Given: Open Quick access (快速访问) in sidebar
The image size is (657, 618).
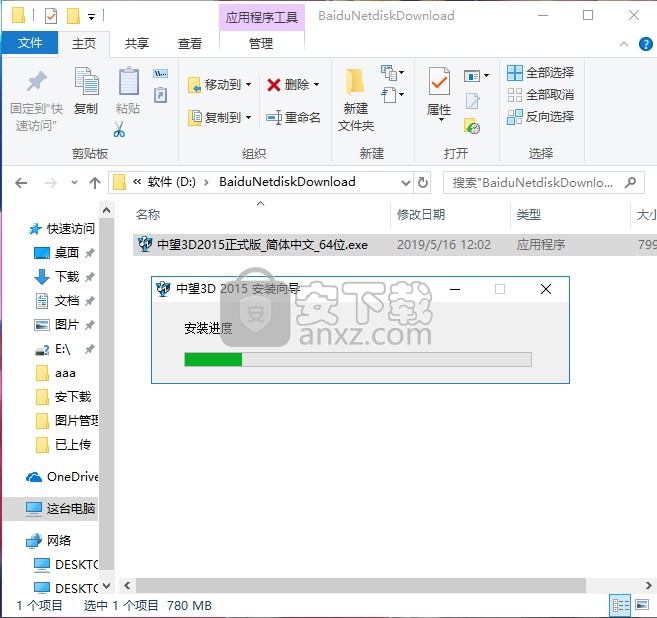Looking at the screenshot, I should click(x=61, y=229).
